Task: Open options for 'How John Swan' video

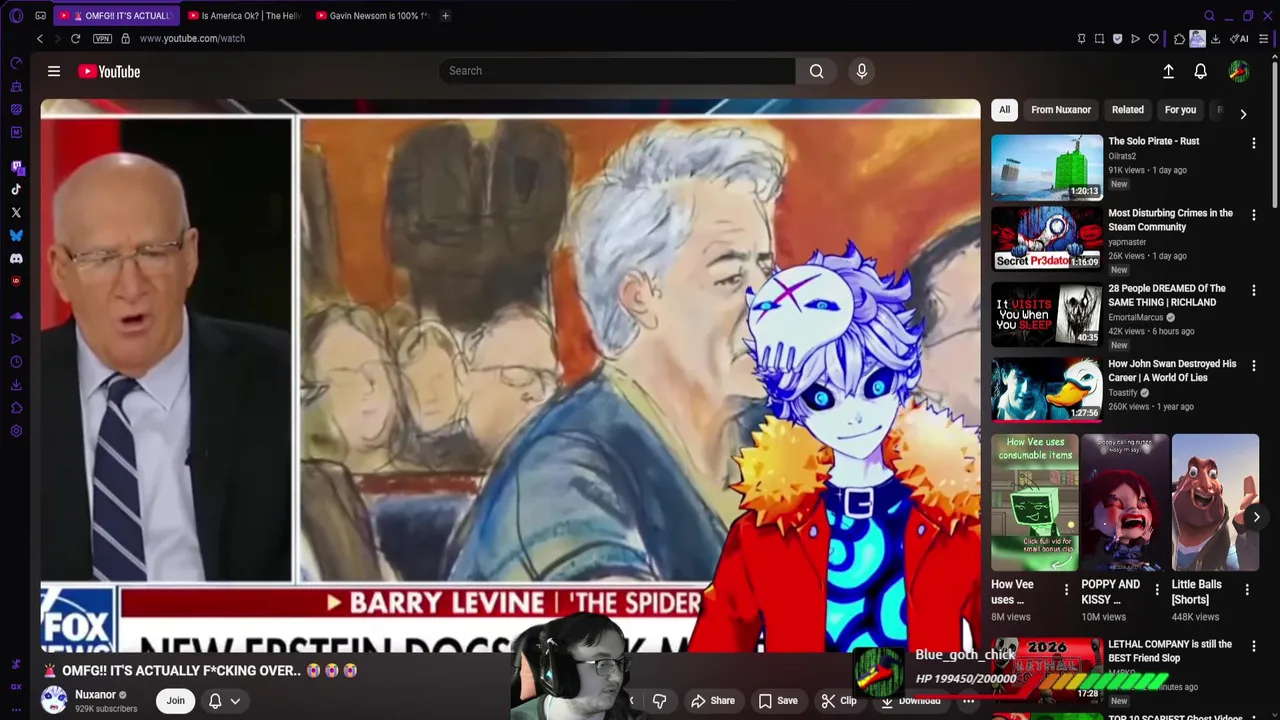Action: [1254, 365]
